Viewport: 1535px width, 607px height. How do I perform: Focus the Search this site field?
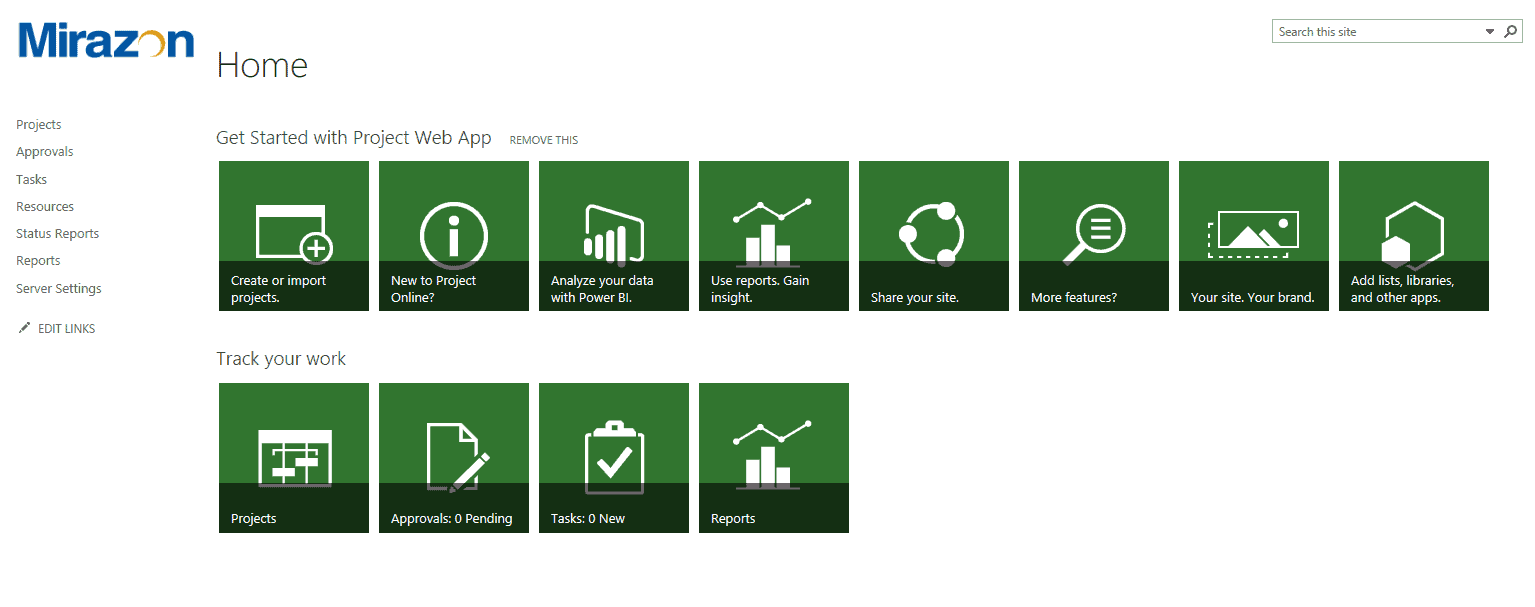pyautogui.click(x=1378, y=32)
